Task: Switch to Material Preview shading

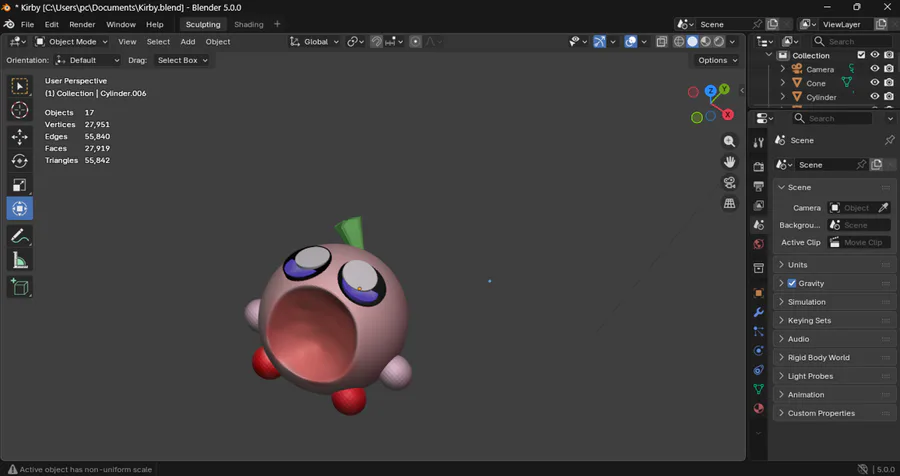Action: 705,41
